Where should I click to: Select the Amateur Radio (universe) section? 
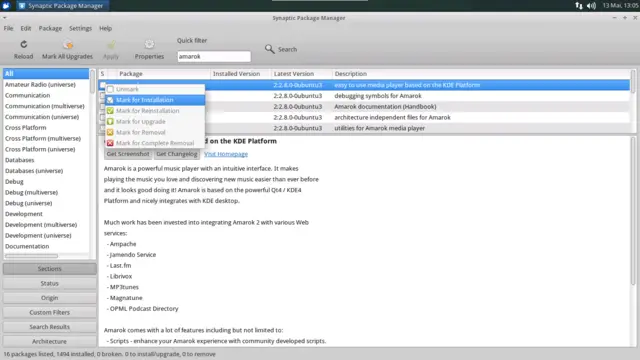tap(46, 84)
